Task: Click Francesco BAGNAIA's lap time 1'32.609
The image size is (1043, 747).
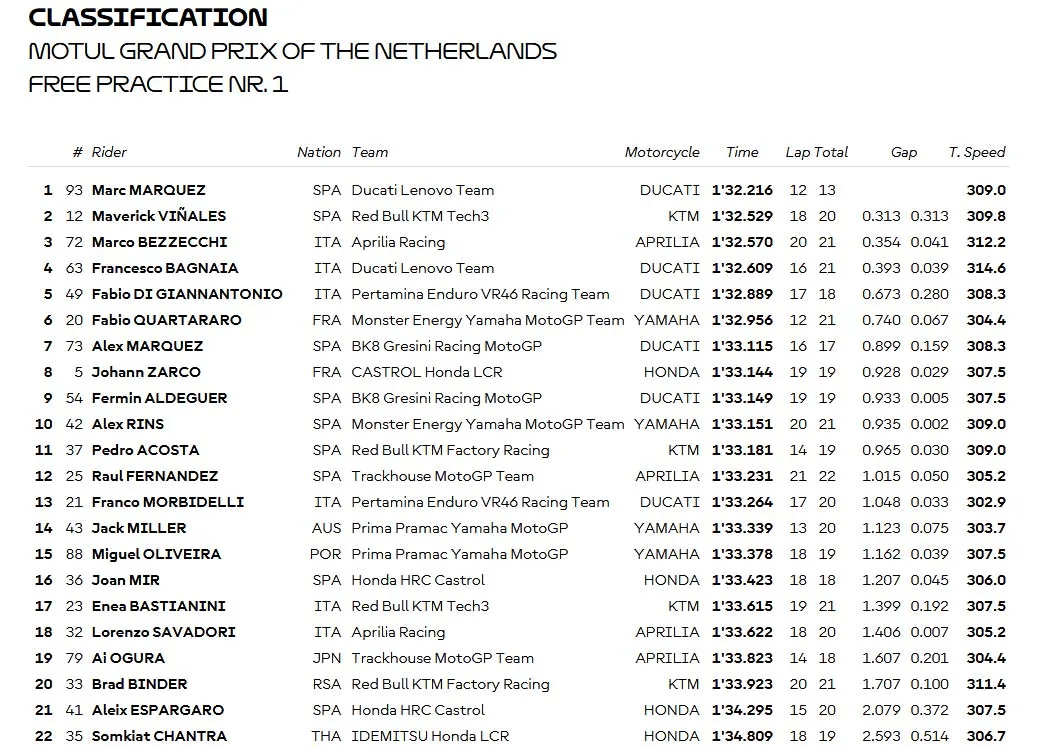Action: click(742, 268)
